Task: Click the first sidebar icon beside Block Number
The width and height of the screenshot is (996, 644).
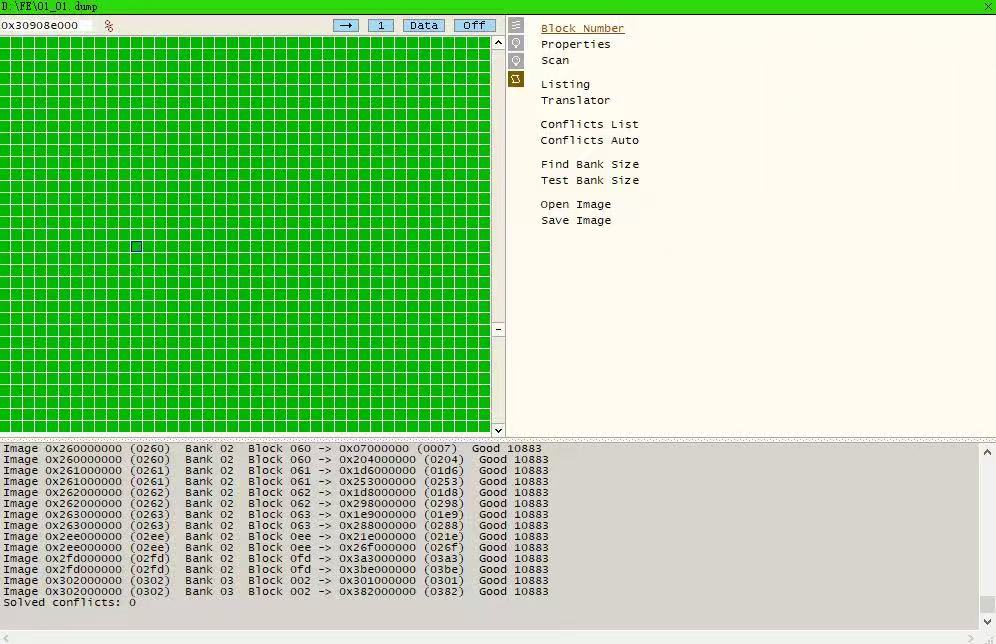Action: (x=516, y=25)
